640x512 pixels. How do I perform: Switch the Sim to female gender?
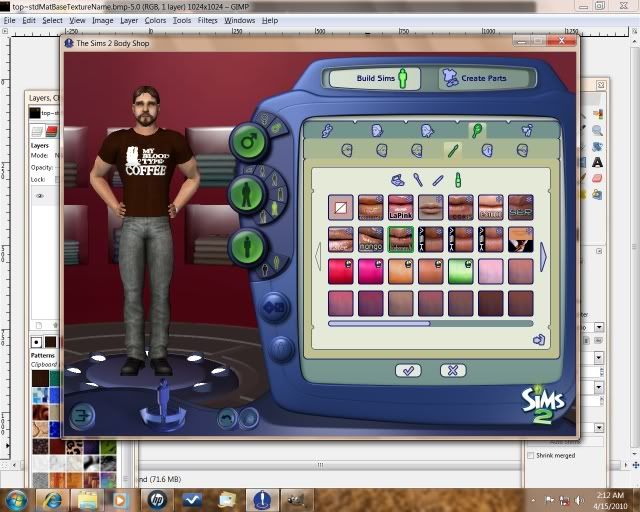(x=264, y=120)
